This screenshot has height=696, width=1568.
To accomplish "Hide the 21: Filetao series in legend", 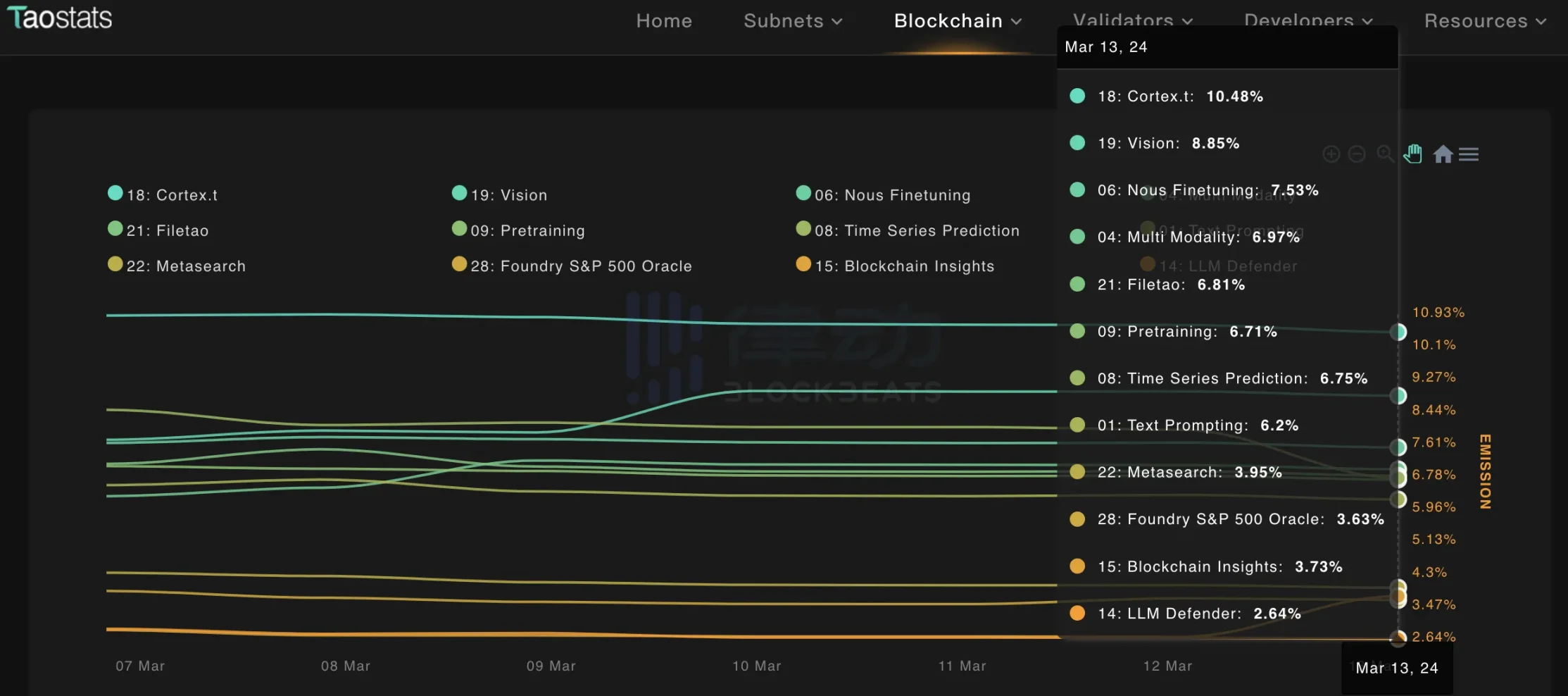I will (167, 230).
